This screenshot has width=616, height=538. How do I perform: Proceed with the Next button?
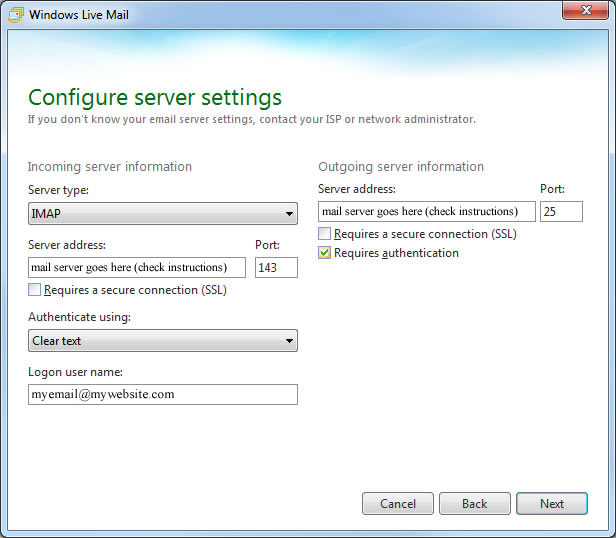point(552,504)
